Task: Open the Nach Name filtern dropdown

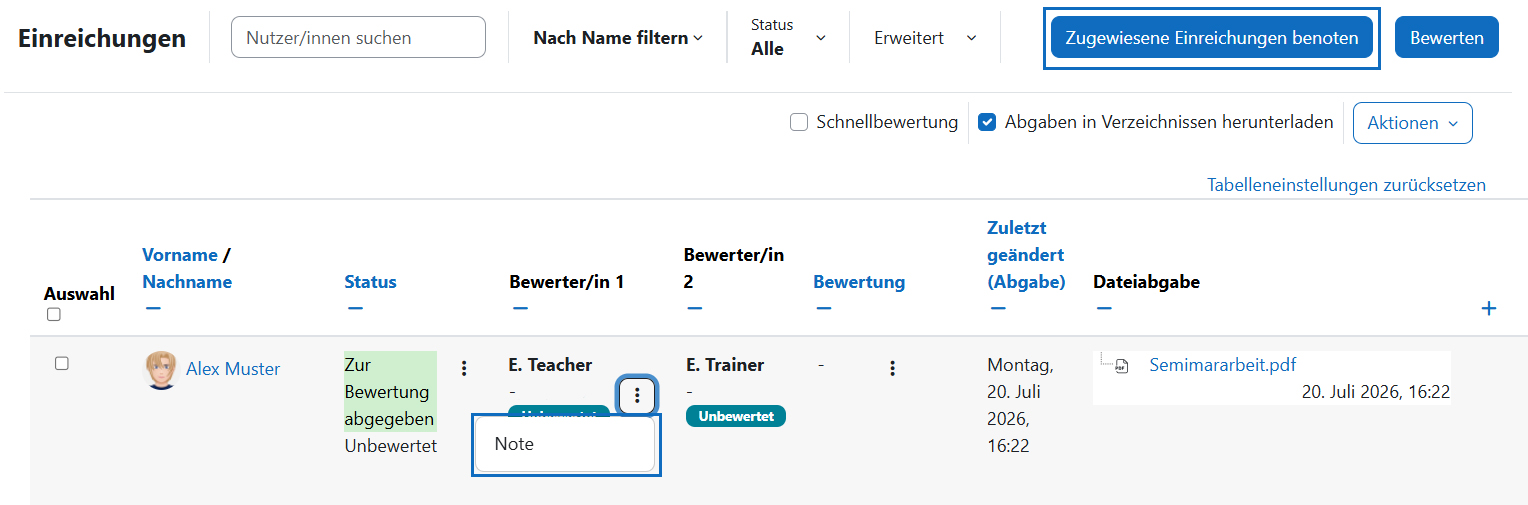Action: coord(618,38)
